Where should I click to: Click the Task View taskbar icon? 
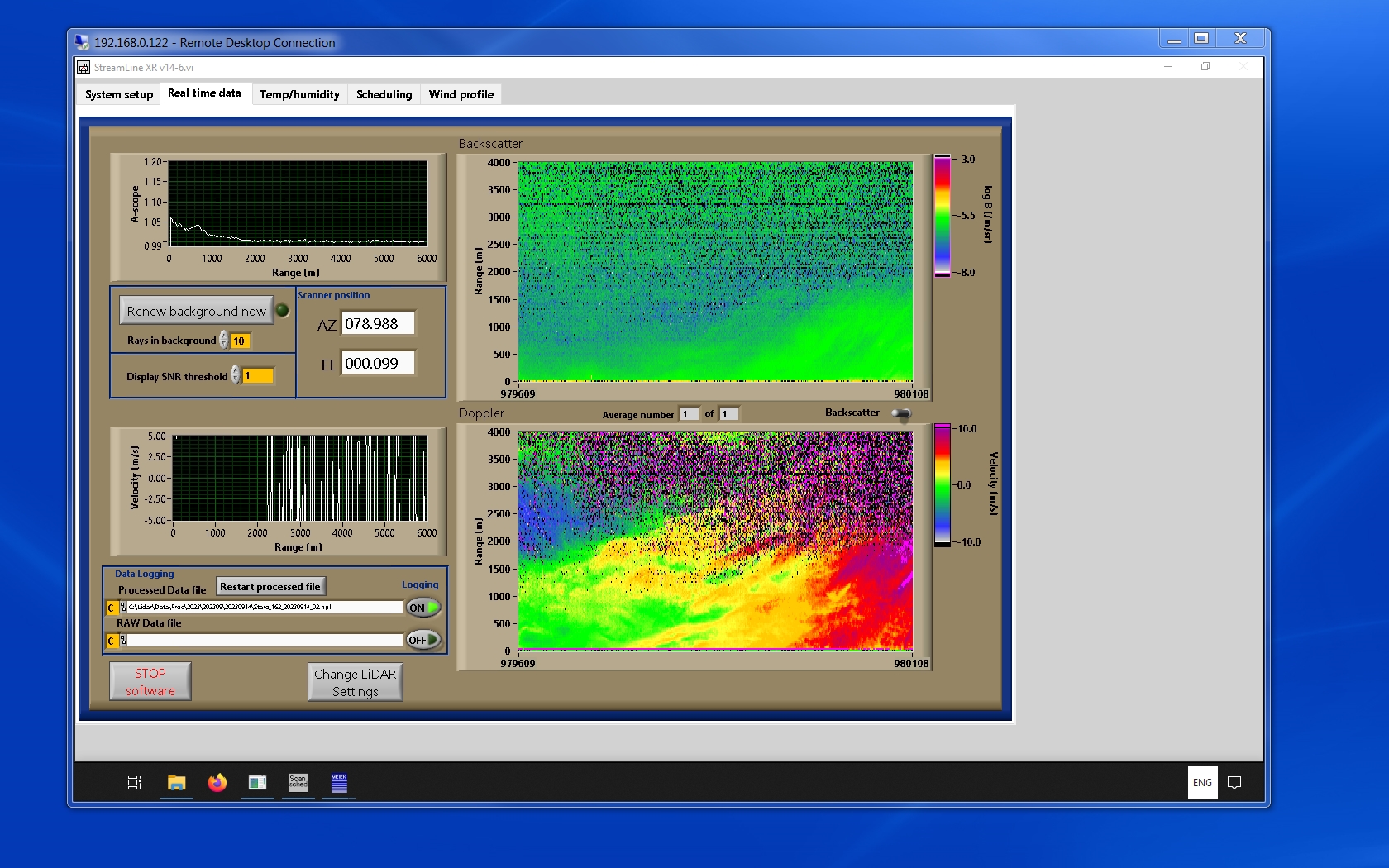pyautogui.click(x=135, y=782)
